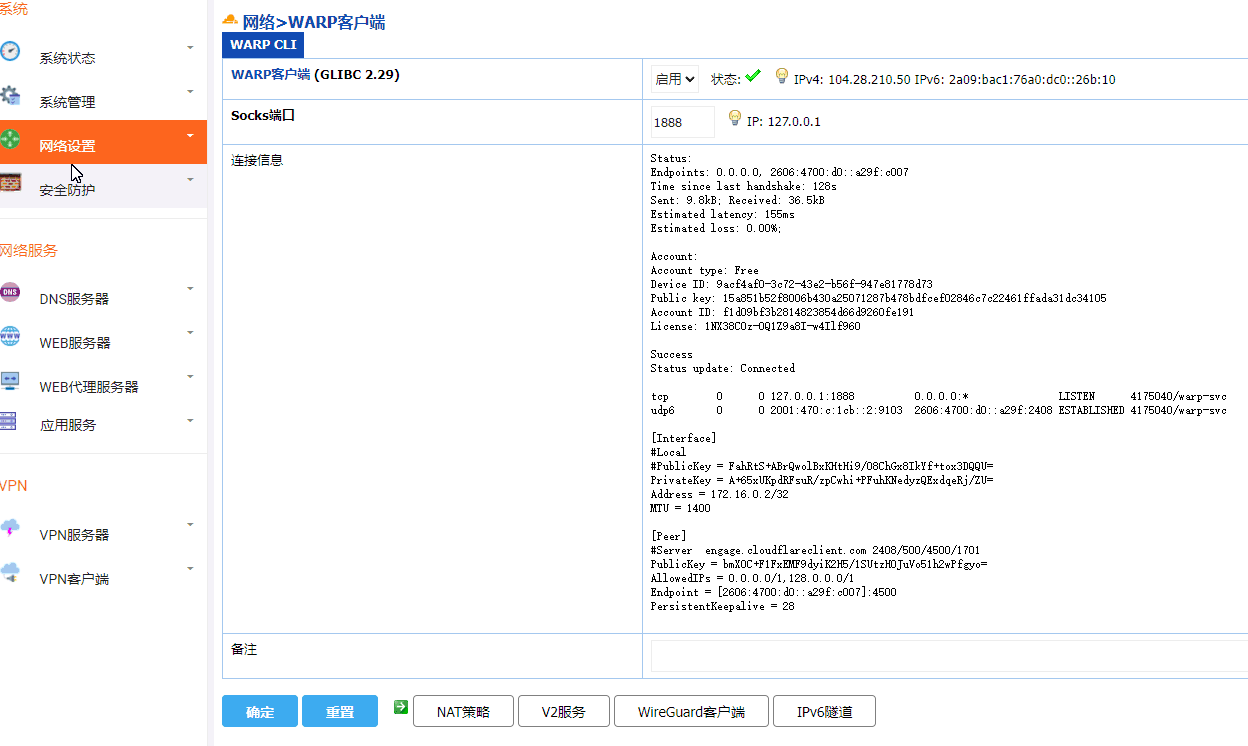Click the 连接信息 row label

257,160
